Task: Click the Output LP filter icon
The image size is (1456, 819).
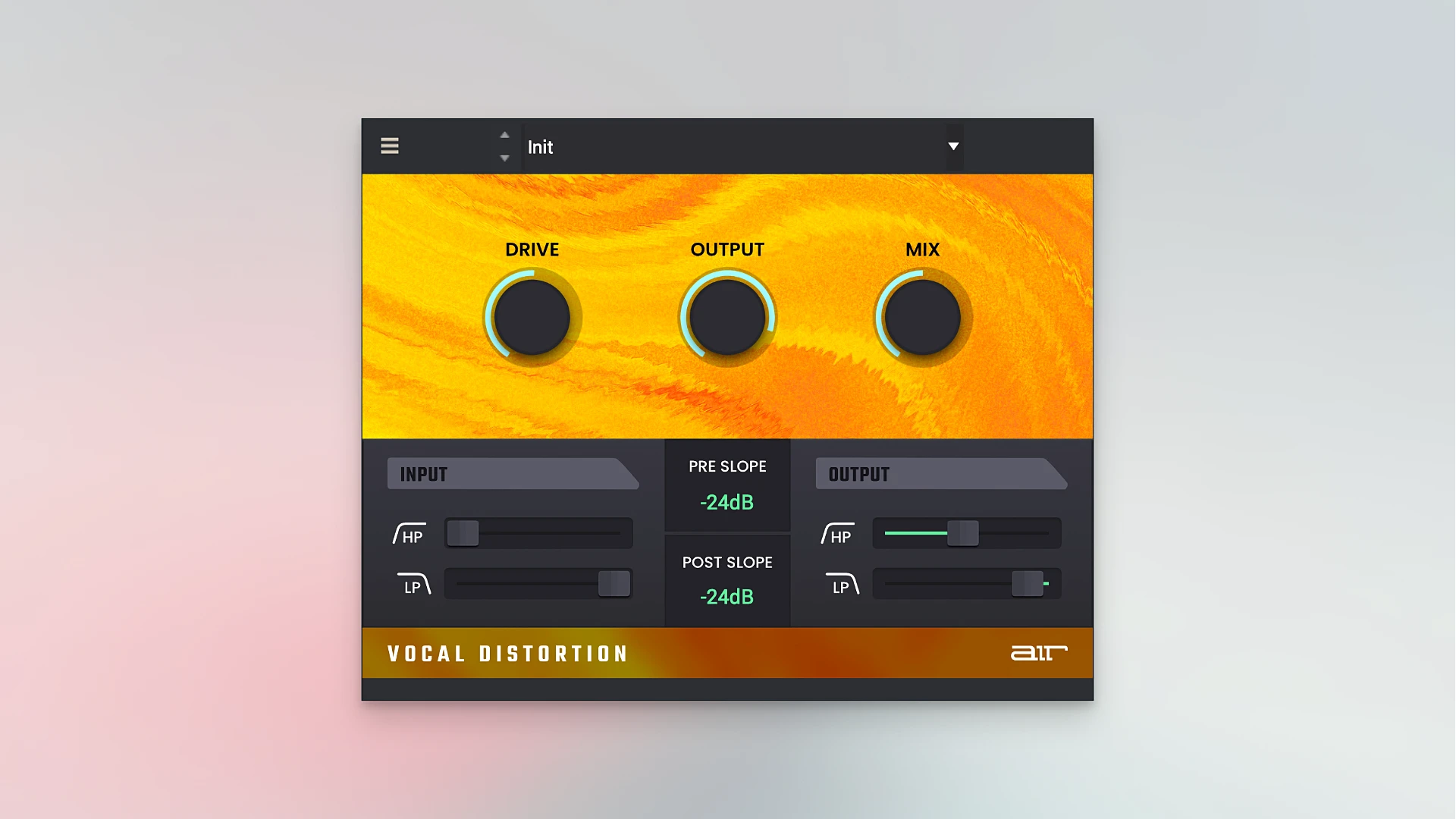Action: [843, 585]
